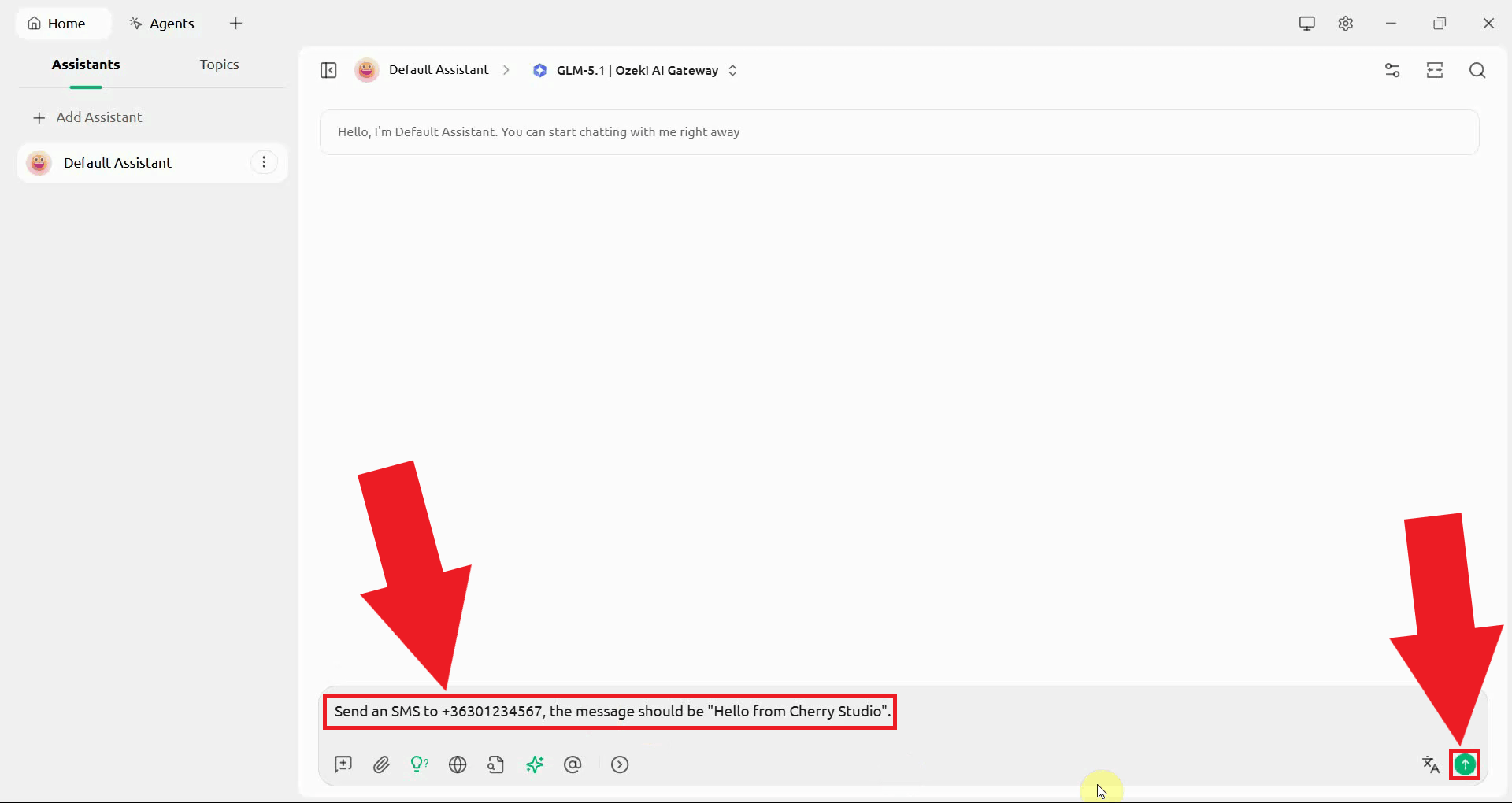Click the Default Assistant greeting prompt box
This screenshot has height=803, width=1512.
coord(899,132)
